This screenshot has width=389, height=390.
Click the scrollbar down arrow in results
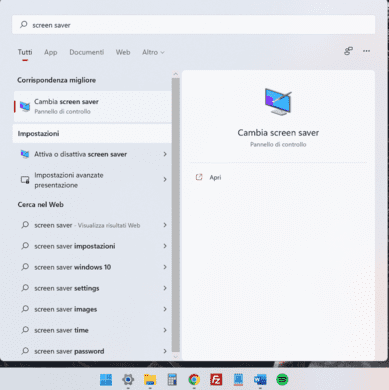click(176, 356)
